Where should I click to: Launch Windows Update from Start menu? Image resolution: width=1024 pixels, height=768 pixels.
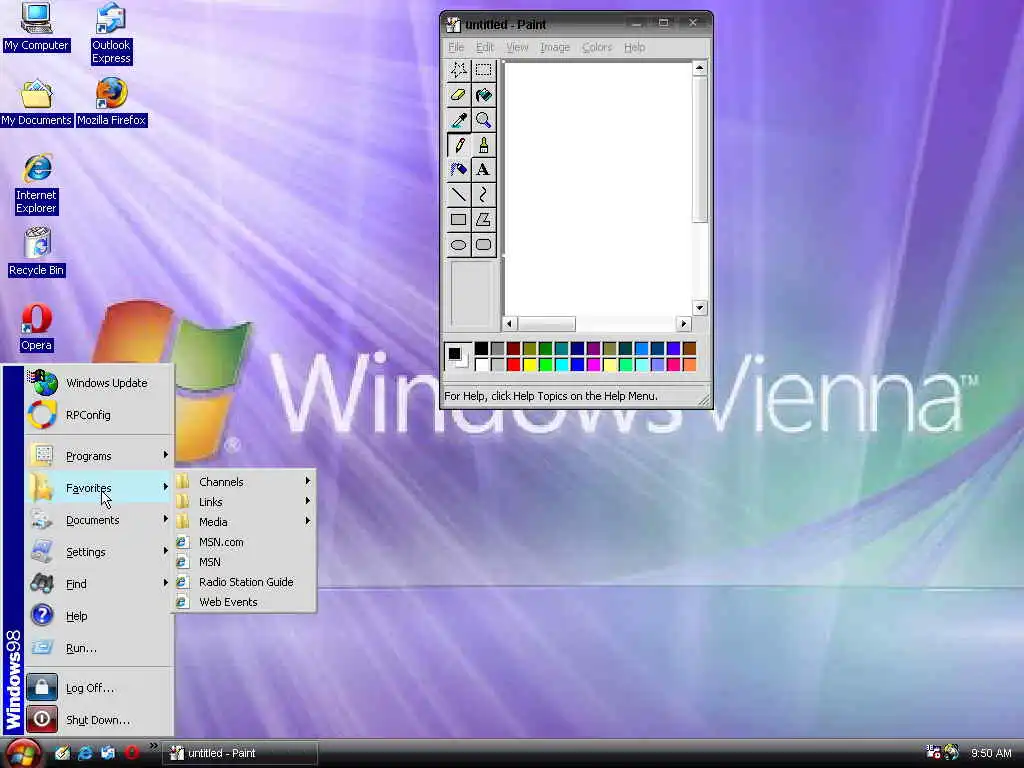pyautogui.click(x=99, y=383)
